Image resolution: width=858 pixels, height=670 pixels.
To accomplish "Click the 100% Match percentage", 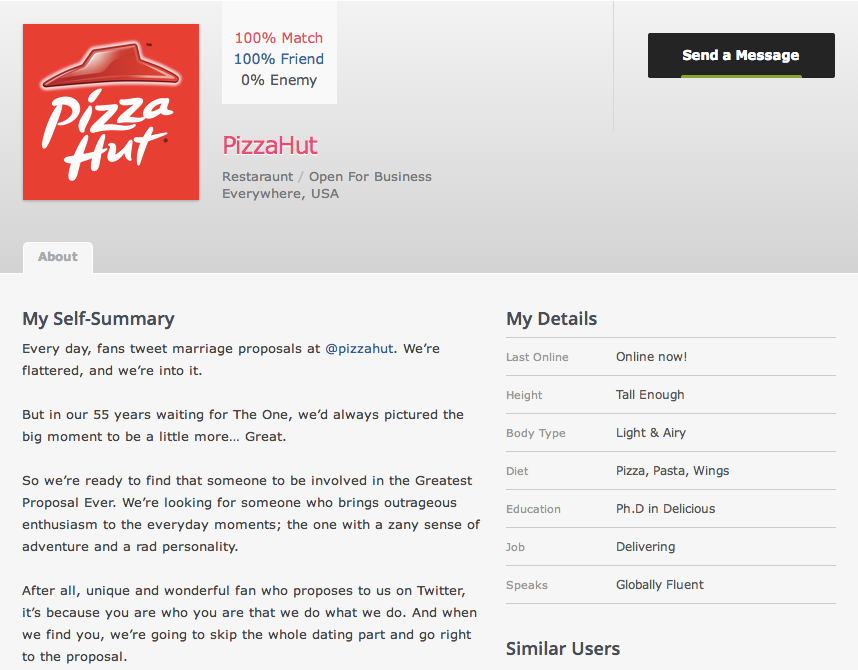I will [279, 38].
